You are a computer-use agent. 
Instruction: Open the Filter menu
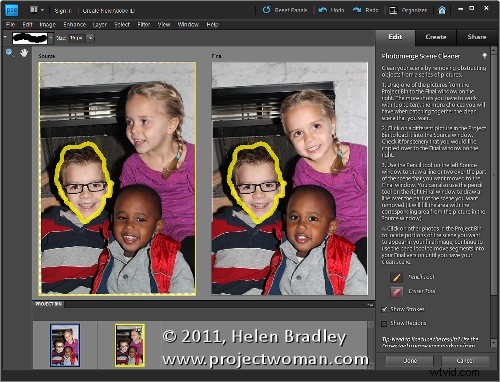[144, 24]
